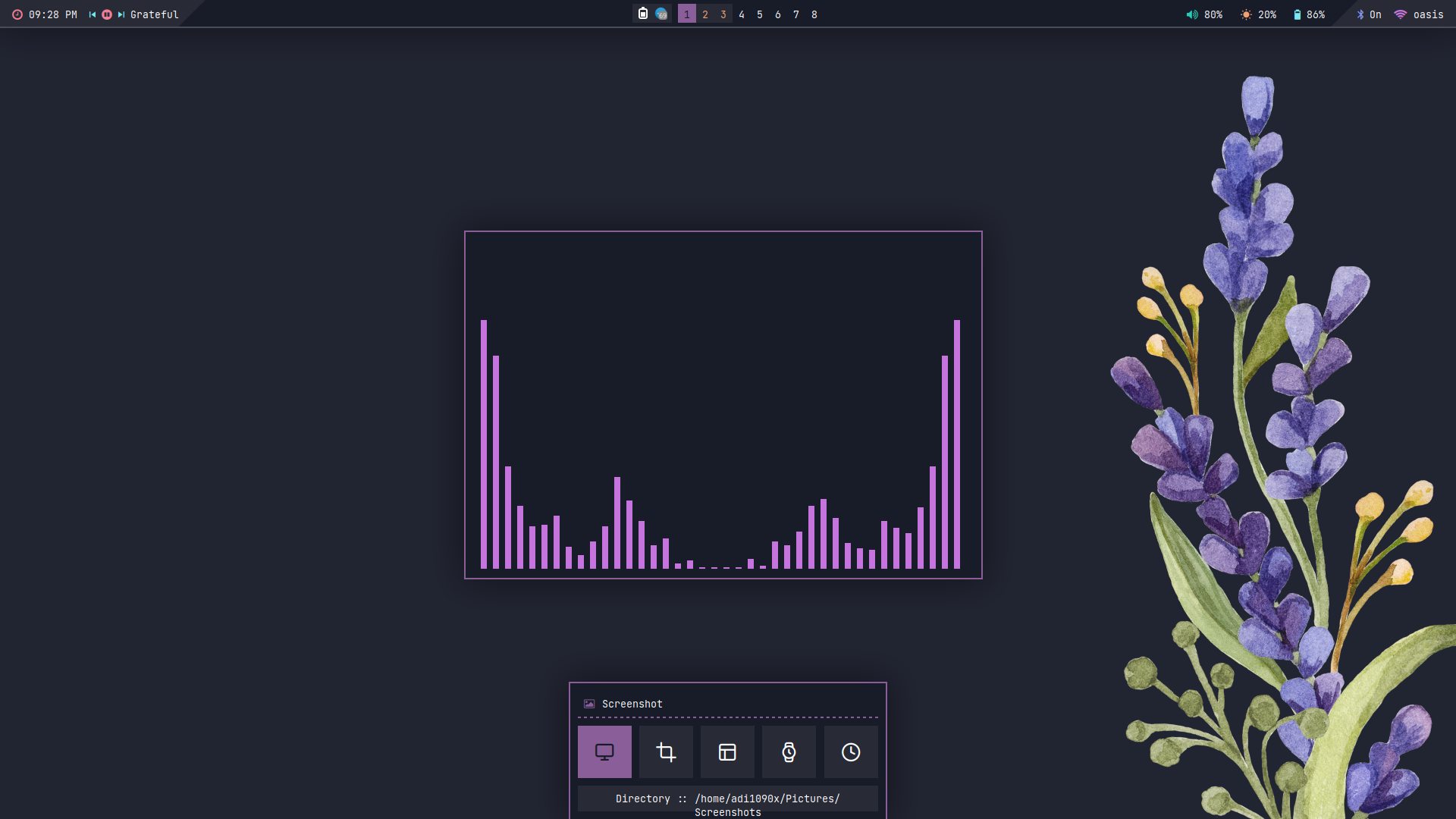The height and width of the screenshot is (819, 1456).
Task: Click the screenshot Directory path field
Action: coord(727,799)
